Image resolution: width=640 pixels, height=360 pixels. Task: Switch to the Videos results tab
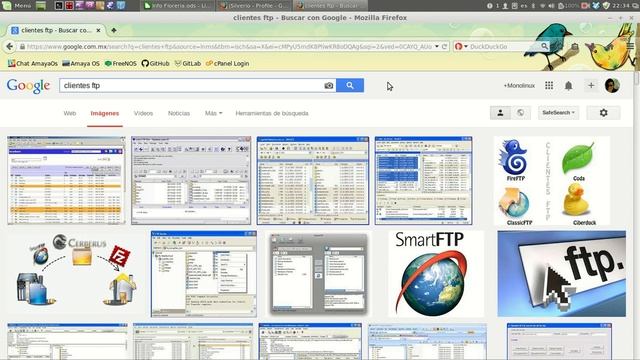tap(143, 113)
